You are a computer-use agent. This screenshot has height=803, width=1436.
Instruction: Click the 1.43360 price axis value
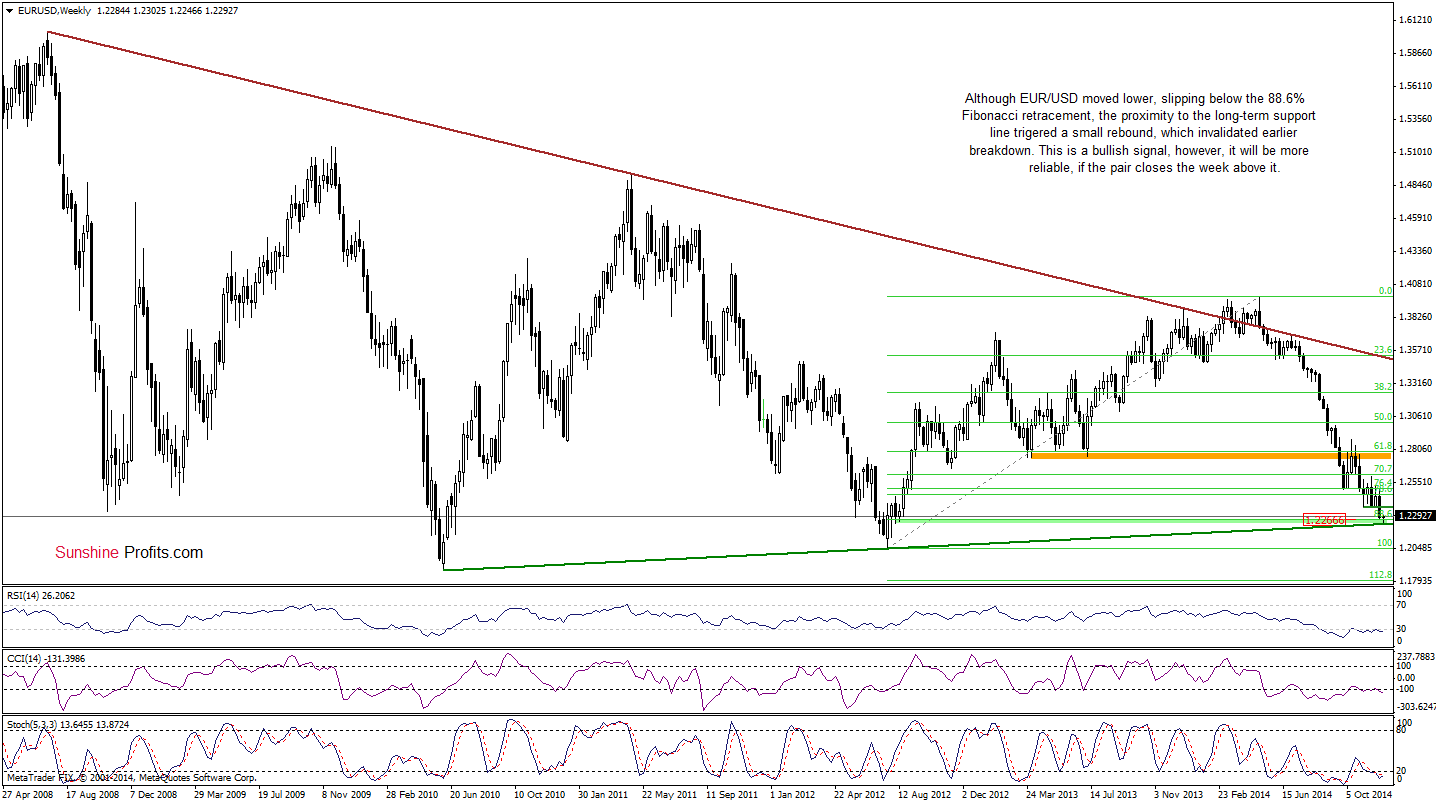(1414, 251)
